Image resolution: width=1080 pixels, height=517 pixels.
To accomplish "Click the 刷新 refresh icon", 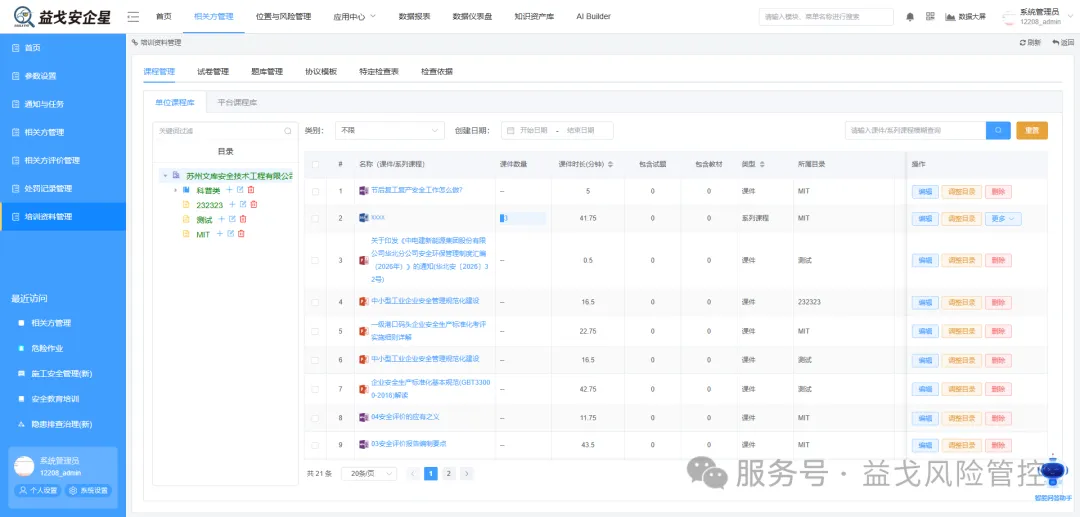I will [1030, 43].
